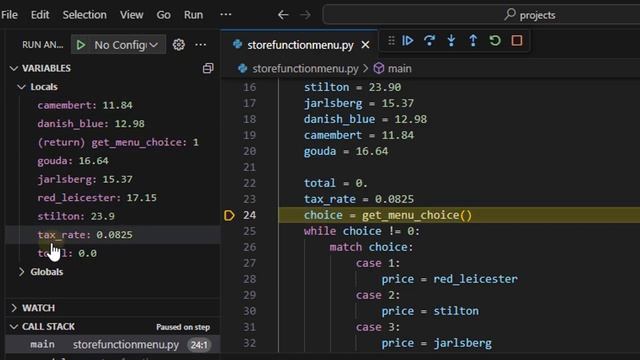This screenshot has height=360, width=640.
Task: Click get_menu_choice() on line 24
Action: pyautogui.click(x=417, y=215)
